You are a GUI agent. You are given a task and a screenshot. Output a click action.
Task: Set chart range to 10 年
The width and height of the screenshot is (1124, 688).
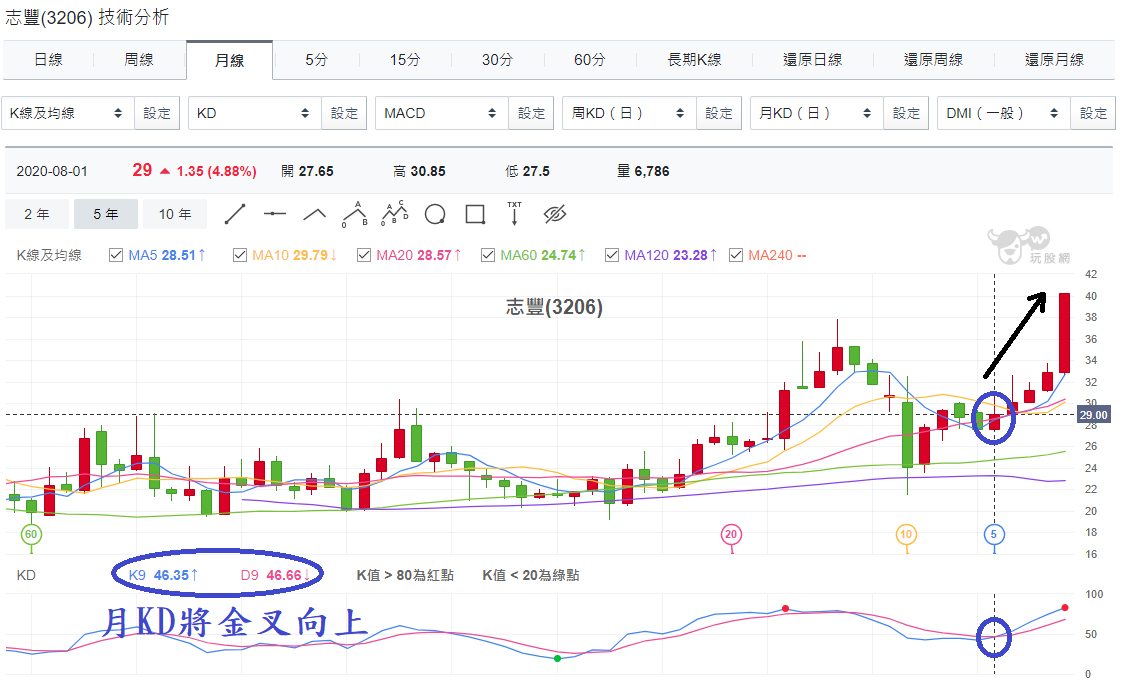click(x=175, y=214)
